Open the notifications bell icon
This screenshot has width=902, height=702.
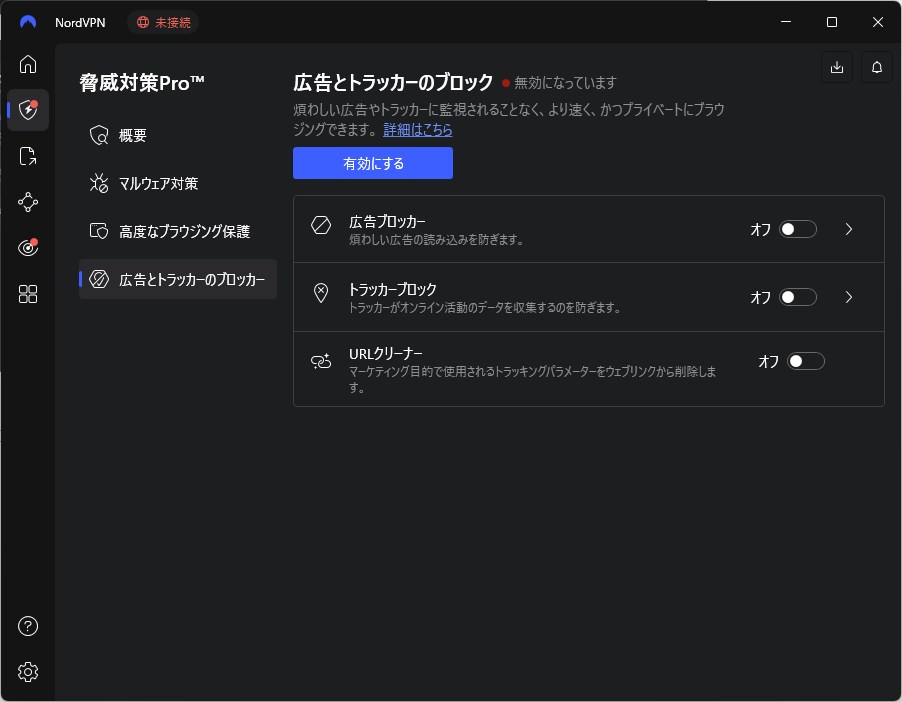[877, 67]
